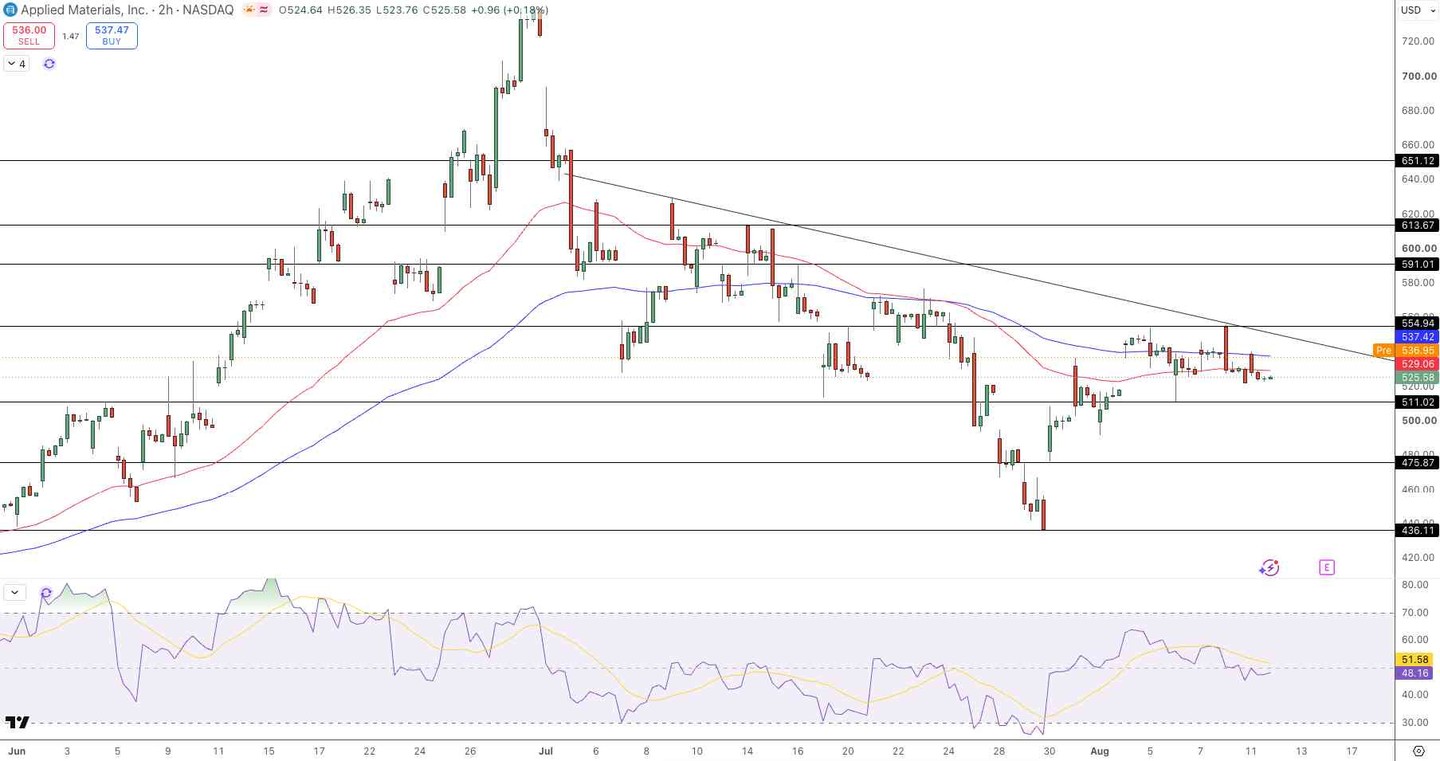Screen dimensions: 1440x761
Task: Click the earnings E marker icon
Action: pos(1326,568)
